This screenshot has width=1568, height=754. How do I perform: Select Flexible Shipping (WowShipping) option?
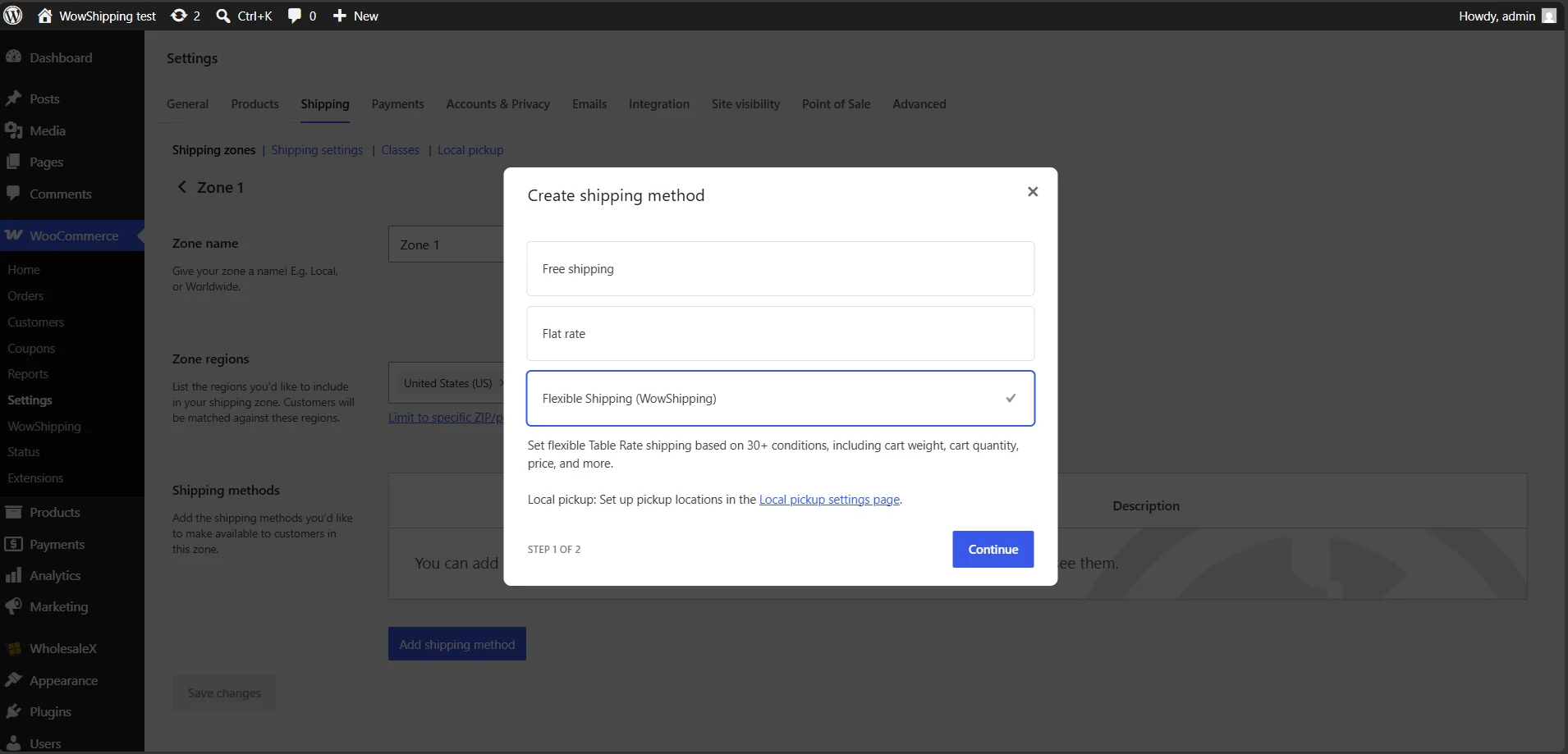(780, 398)
